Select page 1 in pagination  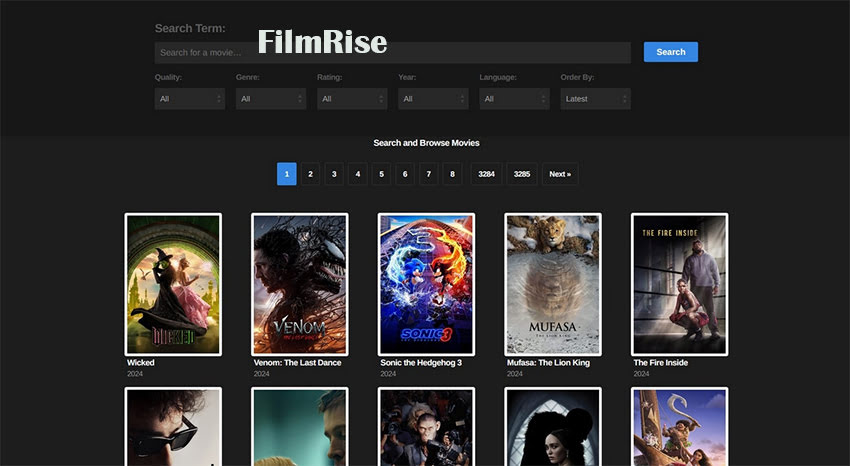(287, 174)
